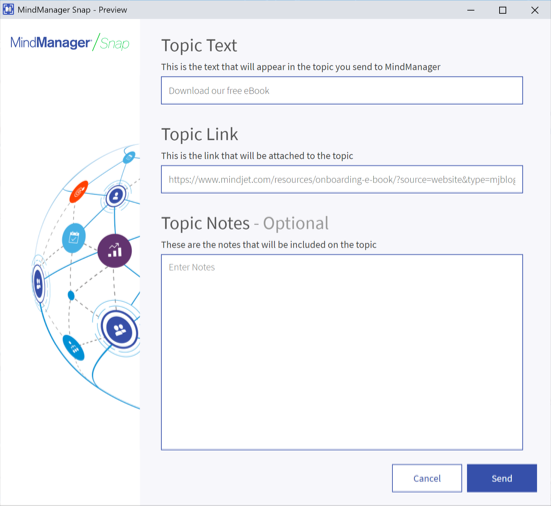Image resolution: width=551 pixels, height=506 pixels.
Task: Click inside the Enter Notes text area
Action: click(342, 352)
